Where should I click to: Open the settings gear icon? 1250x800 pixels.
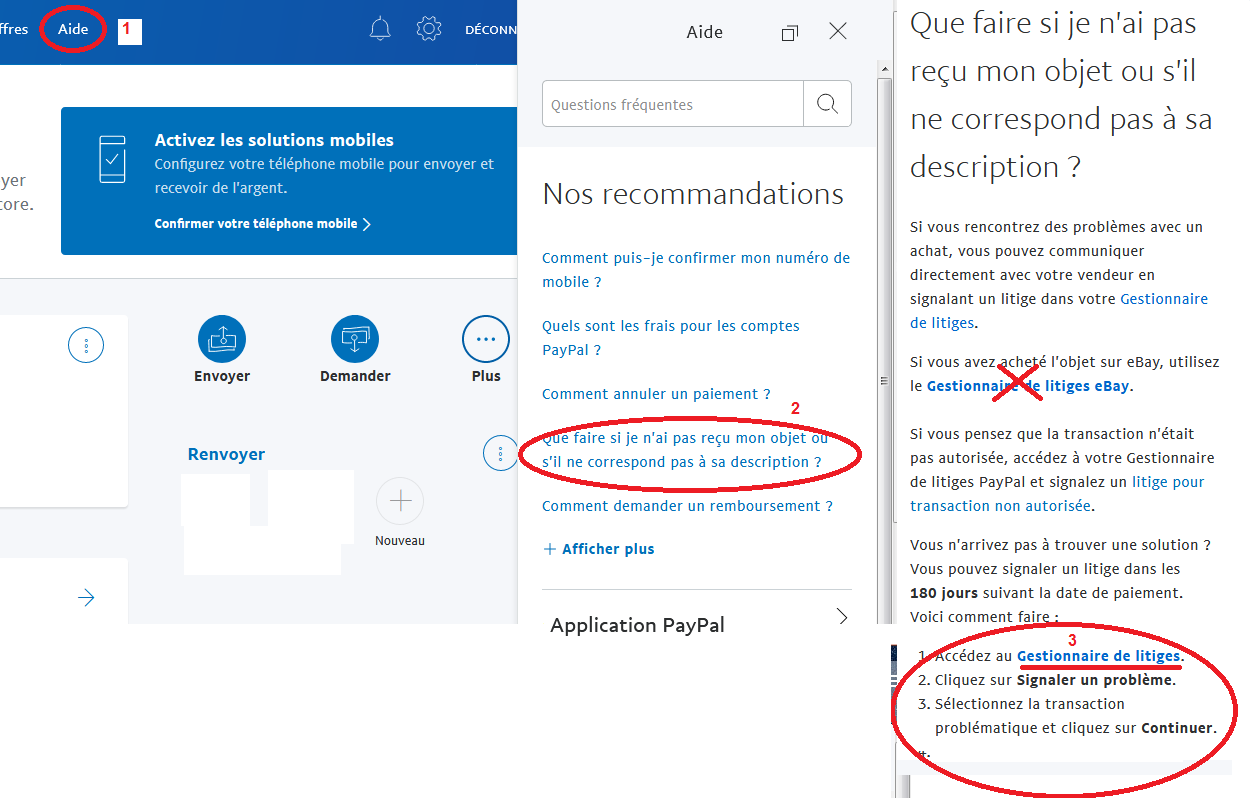pos(429,29)
